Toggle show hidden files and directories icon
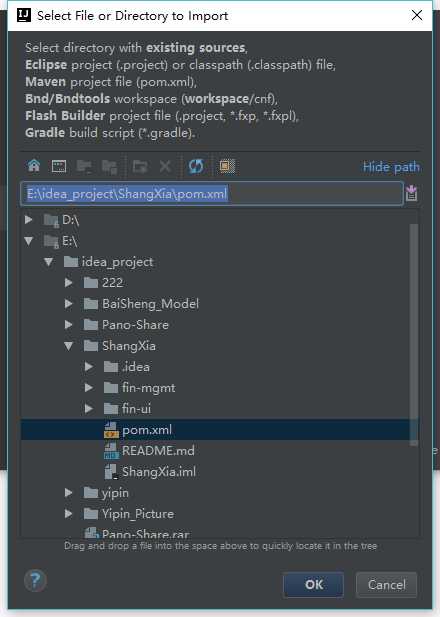440x617 pixels. (x=227, y=166)
